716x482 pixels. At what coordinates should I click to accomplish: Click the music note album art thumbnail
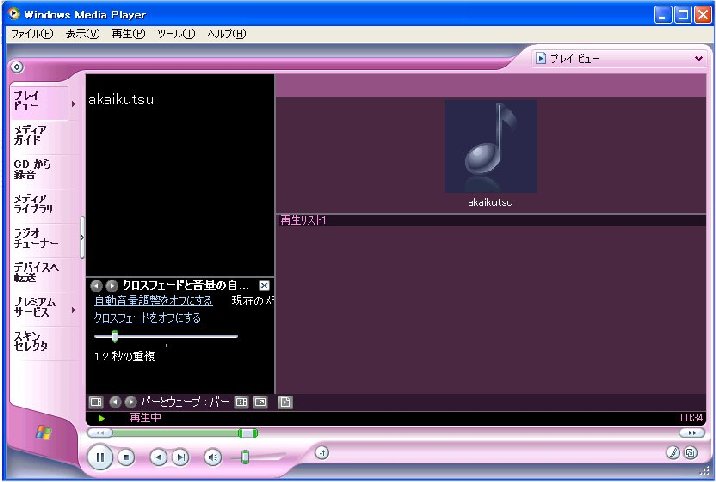point(490,146)
